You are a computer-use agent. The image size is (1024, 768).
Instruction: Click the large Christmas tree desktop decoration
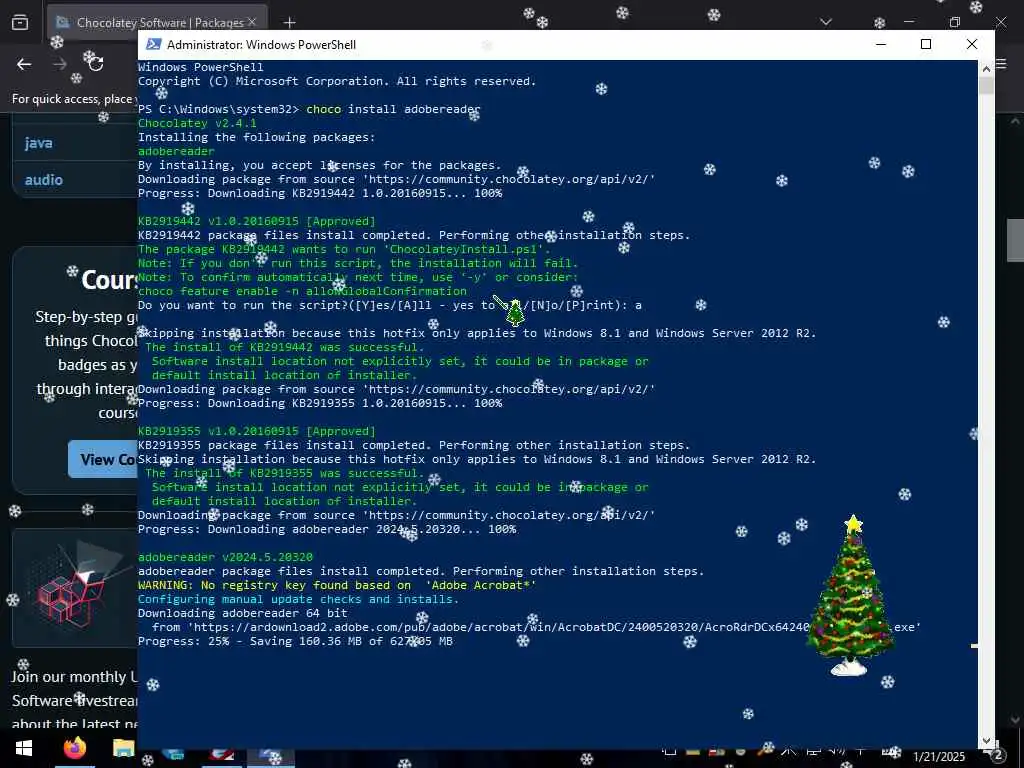(850, 595)
